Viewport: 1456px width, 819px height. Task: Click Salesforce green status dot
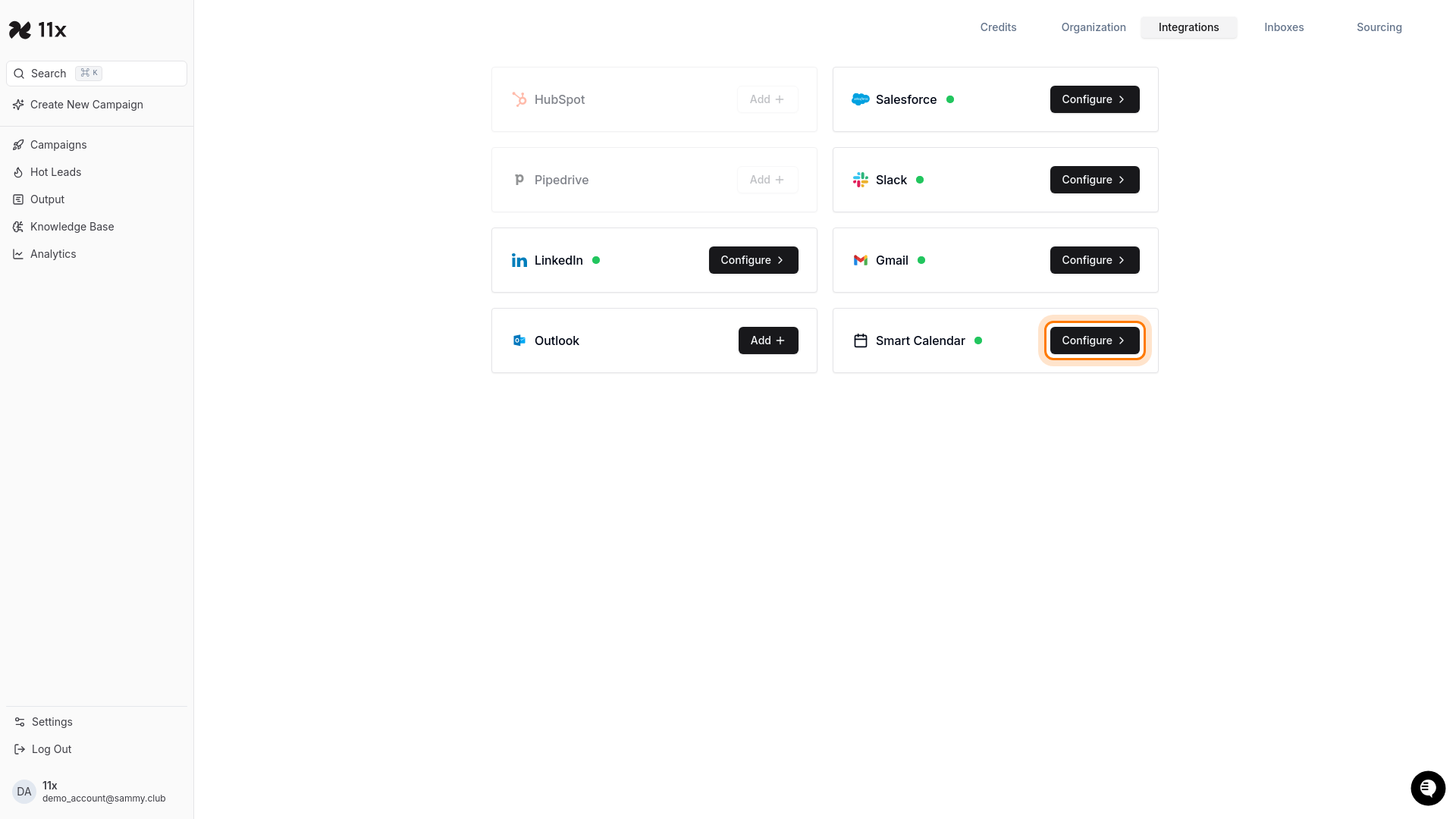(x=950, y=99)
